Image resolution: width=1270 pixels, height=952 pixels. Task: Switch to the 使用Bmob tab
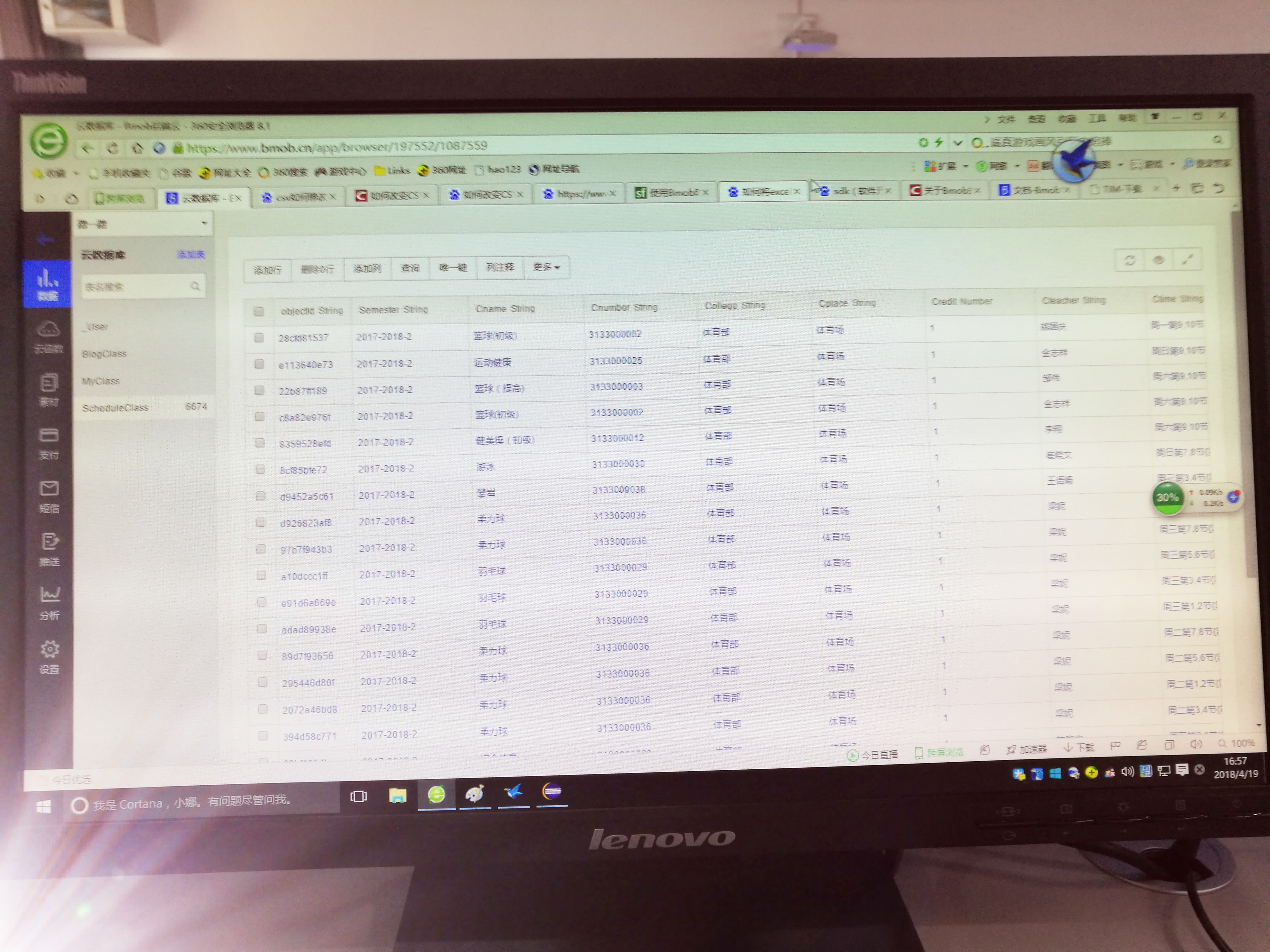point(672,193)
